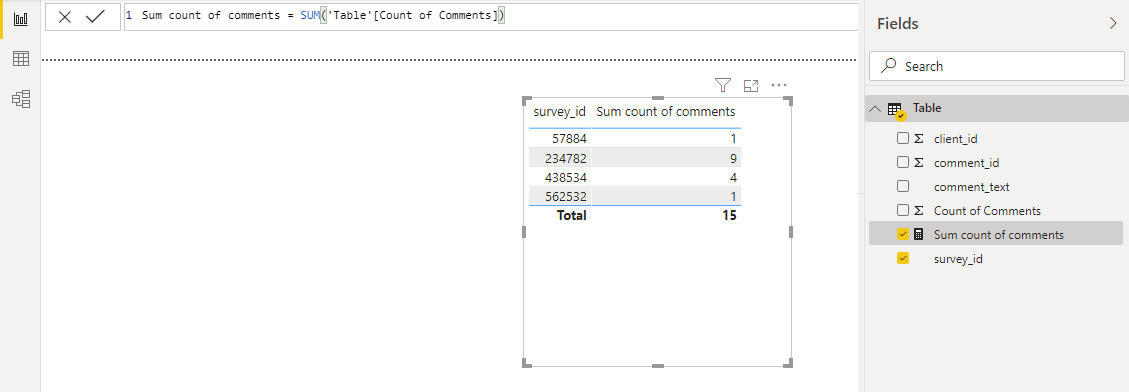Select the comment_id field name
The width and height of the screenshot is (1129, 392).
(966, 163)
